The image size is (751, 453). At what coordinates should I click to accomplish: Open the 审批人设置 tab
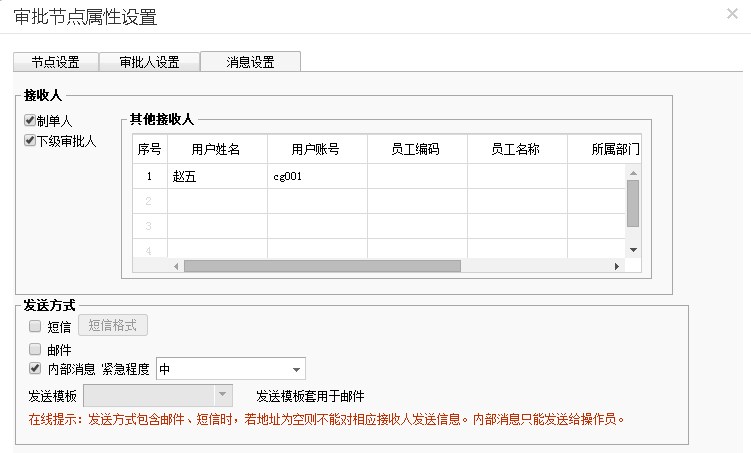149,62
